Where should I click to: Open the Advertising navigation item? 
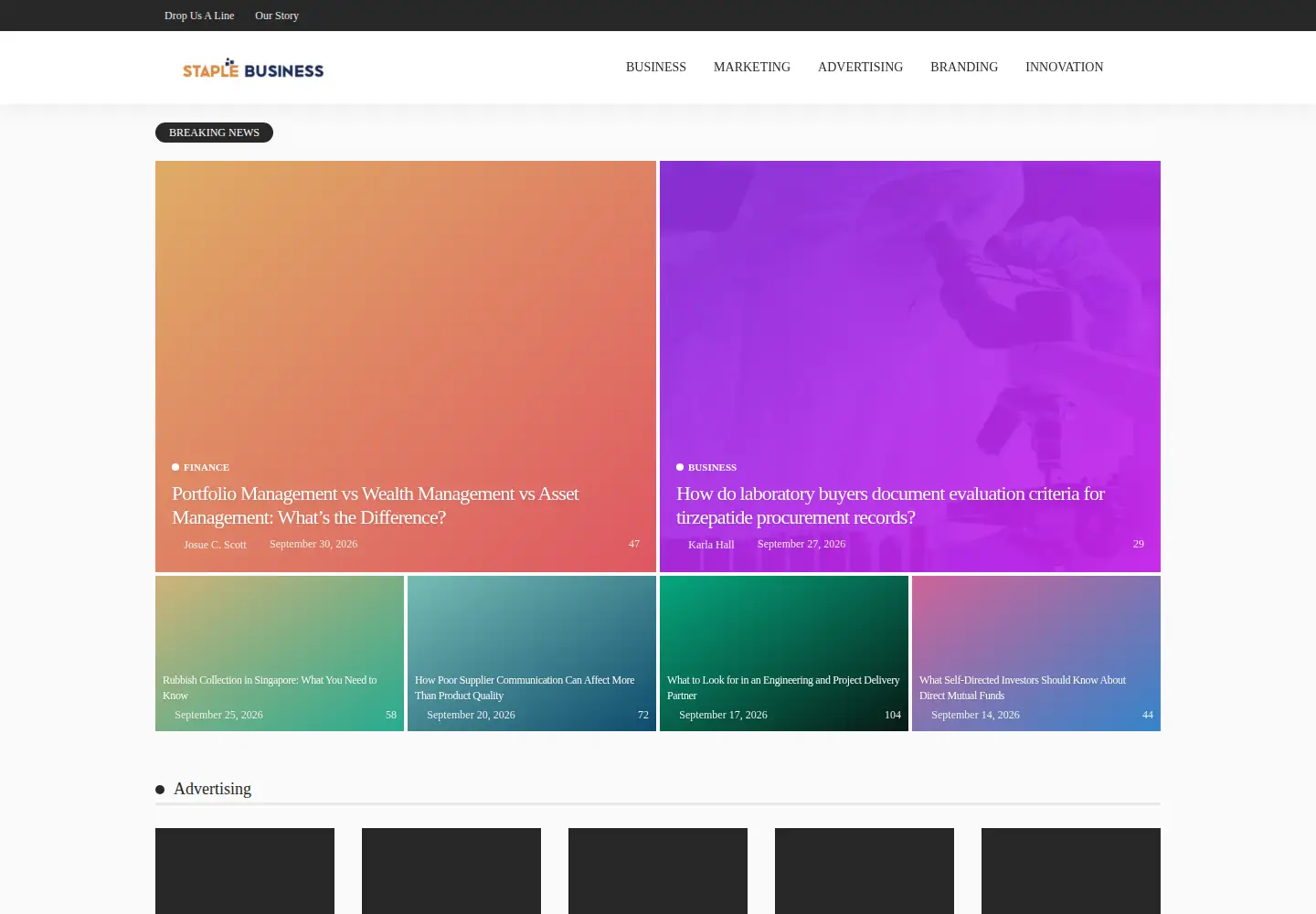click(860, 67)
